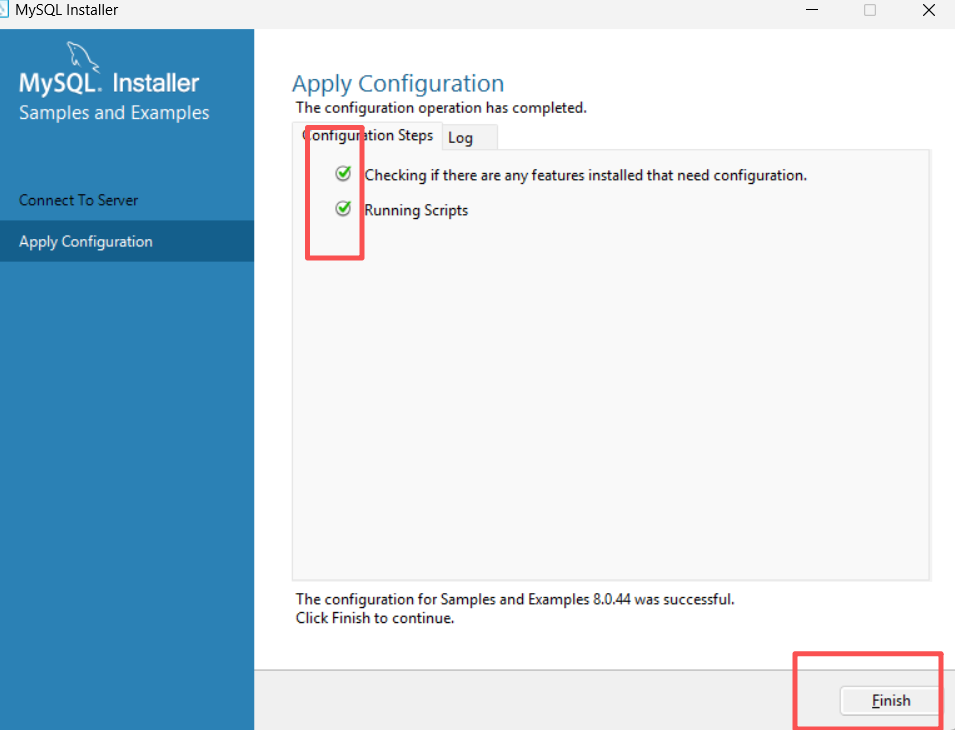Select Apply Configuration step in sidebar

[127, 241]
